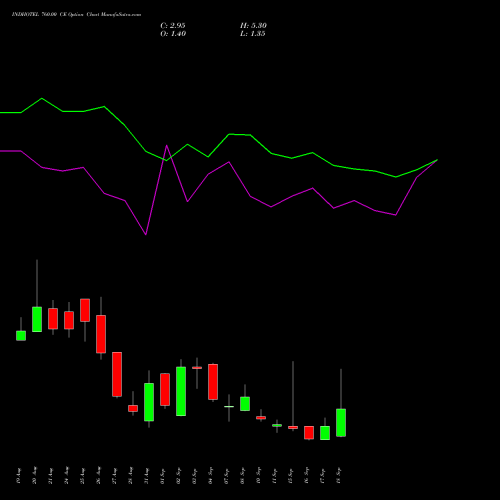Click the 20 Aug date label

(x=35, y=476)
